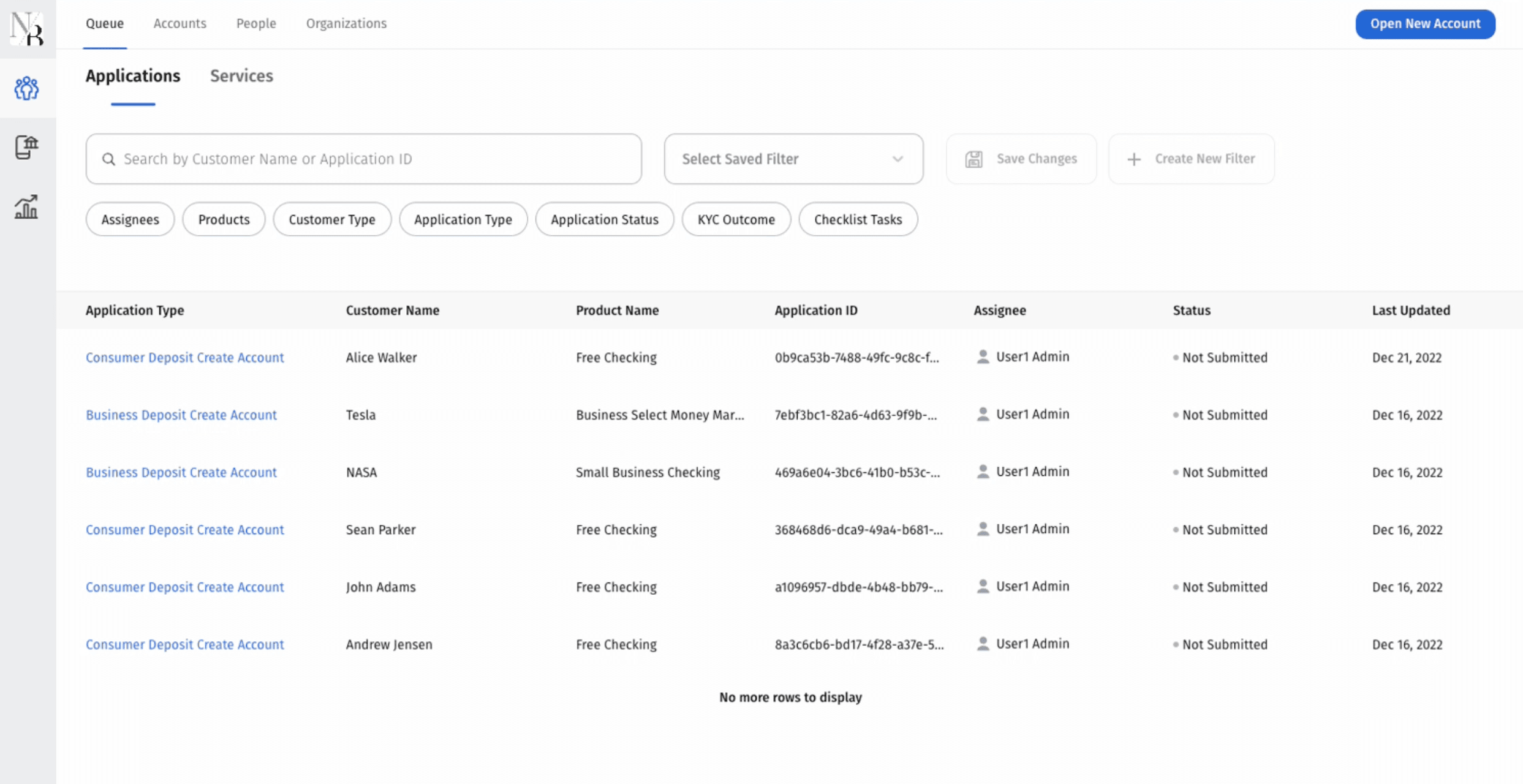
Task: Switch to the Services tab
Action: tap(241, 75)
